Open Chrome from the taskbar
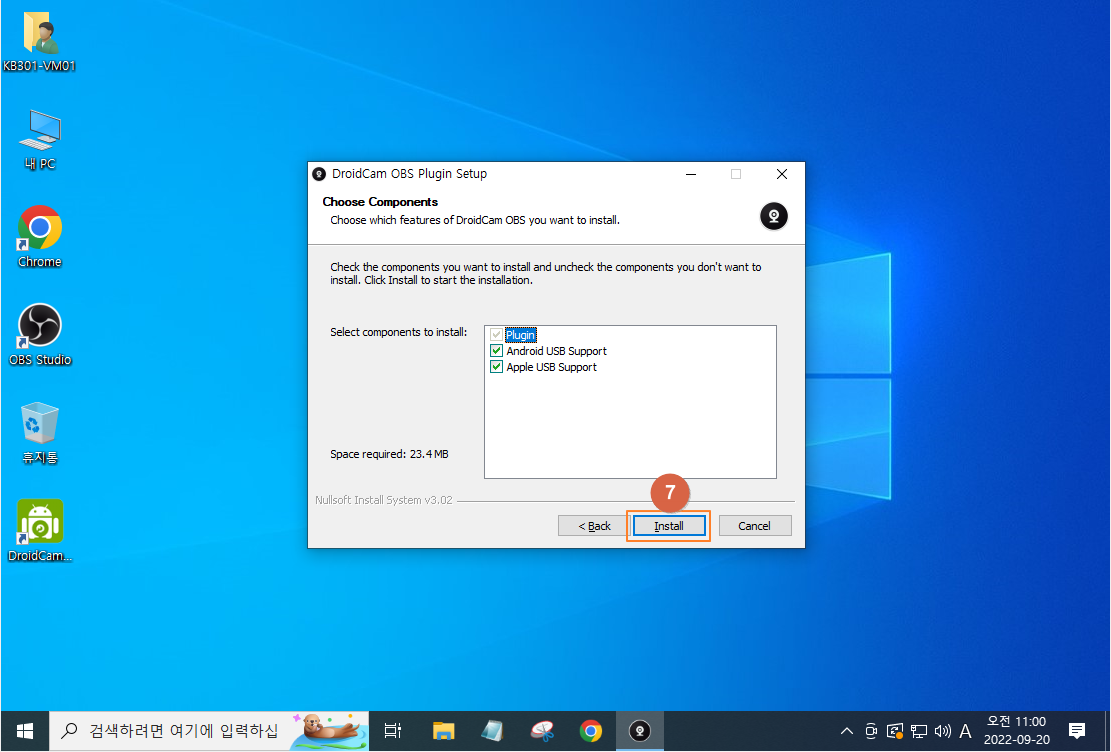Viewport: 1111px width, 752px height. click(591, 731)
